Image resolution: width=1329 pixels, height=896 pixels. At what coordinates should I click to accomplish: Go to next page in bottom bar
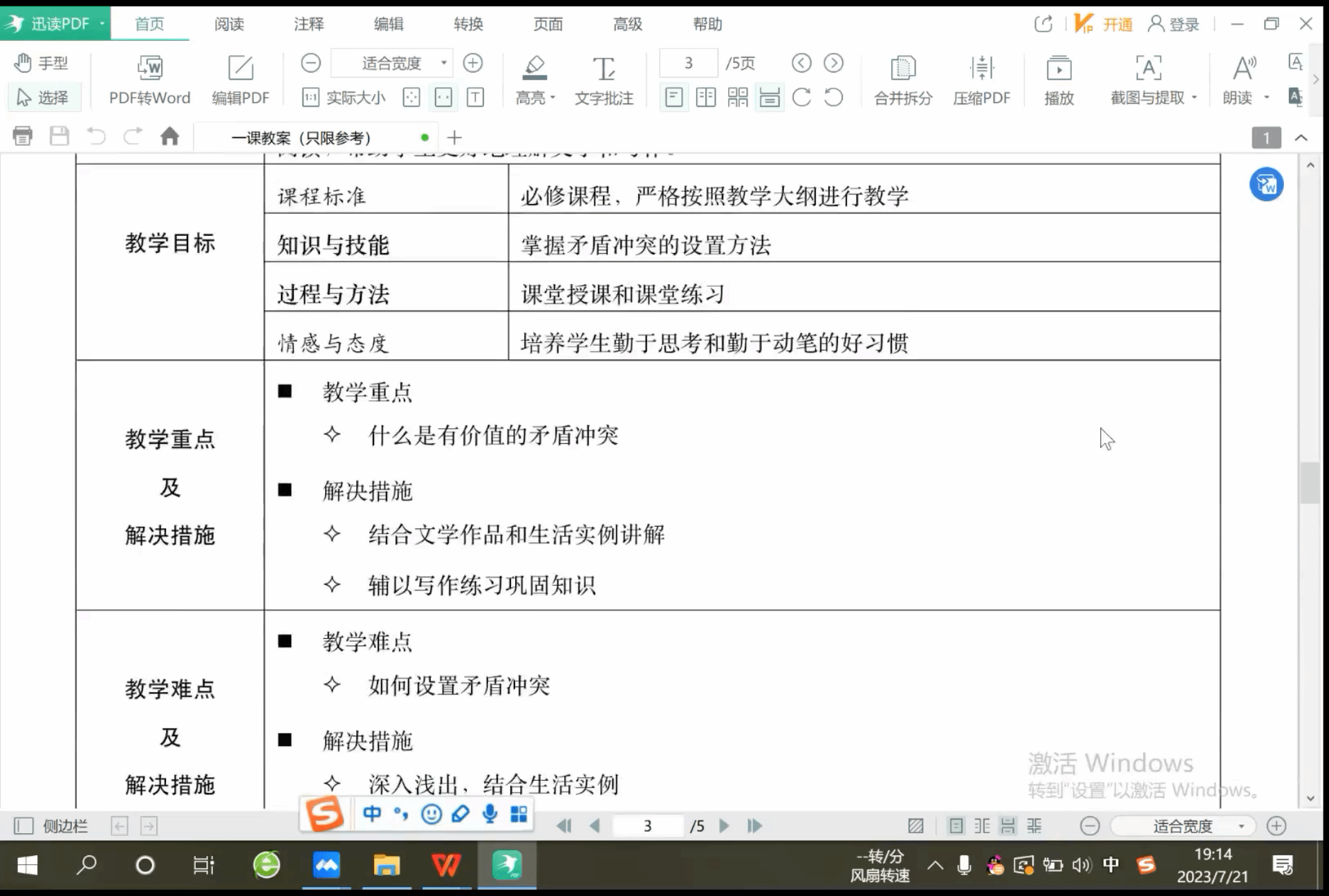tap(724, 825)
